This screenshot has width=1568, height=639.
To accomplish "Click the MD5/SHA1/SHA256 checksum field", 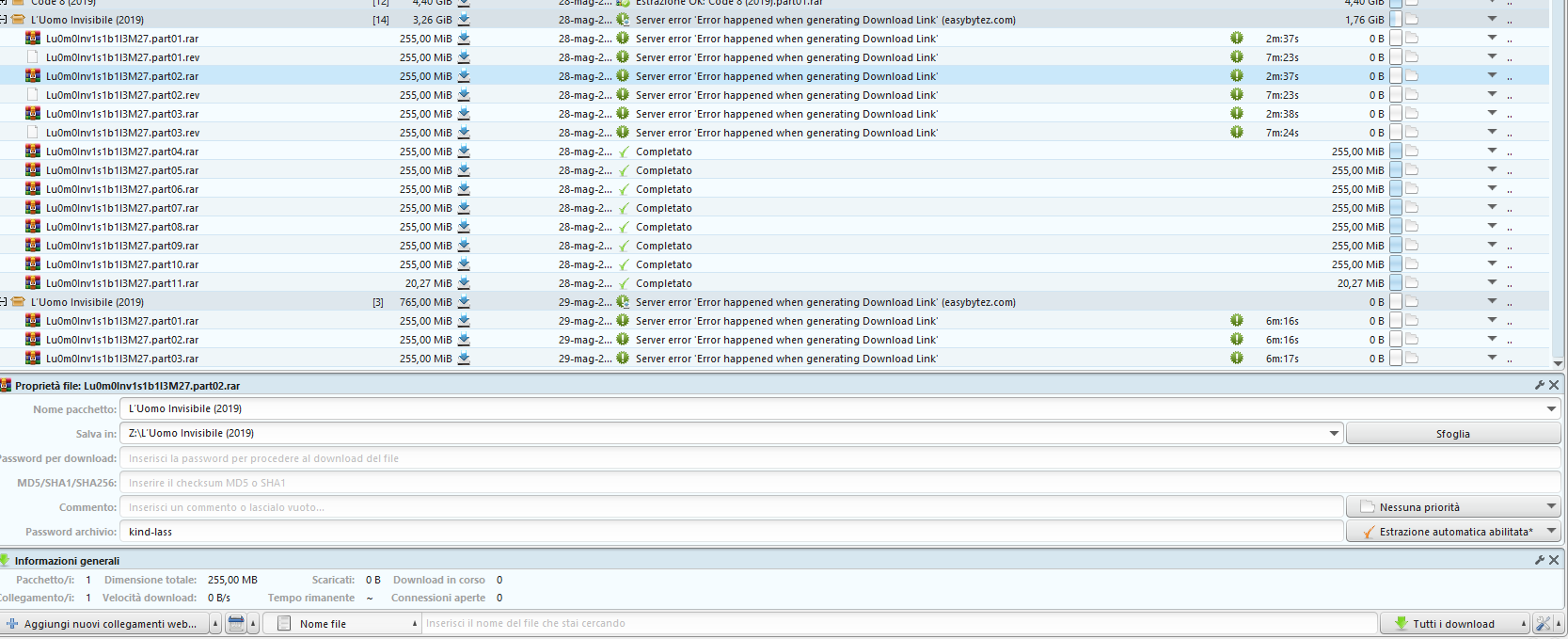I will click(840, 483).
